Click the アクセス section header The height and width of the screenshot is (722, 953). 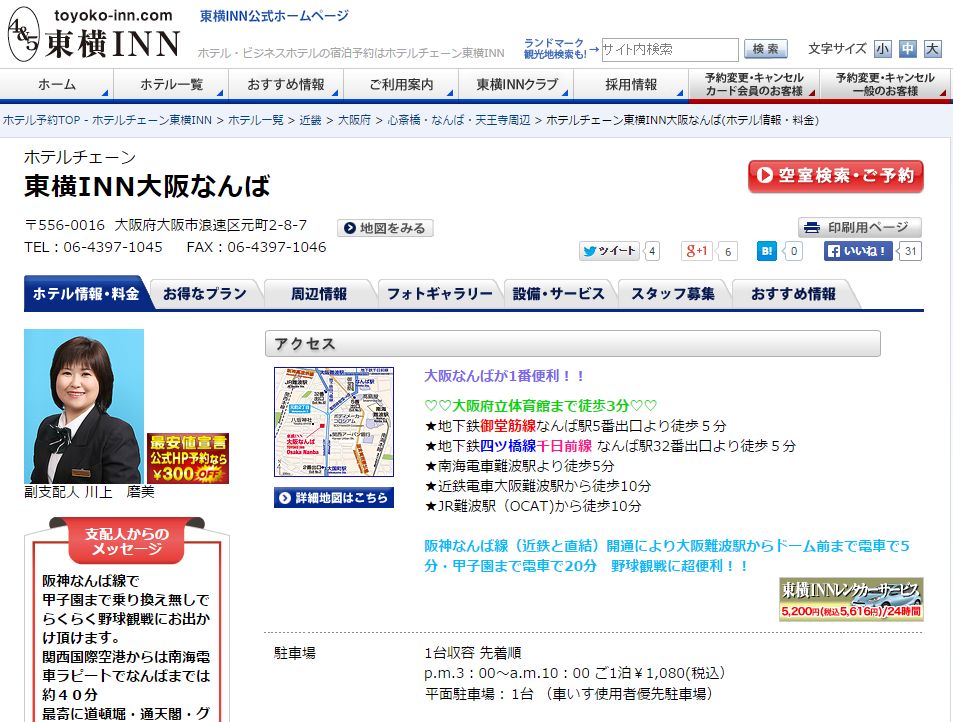click(x=573, y=344)
